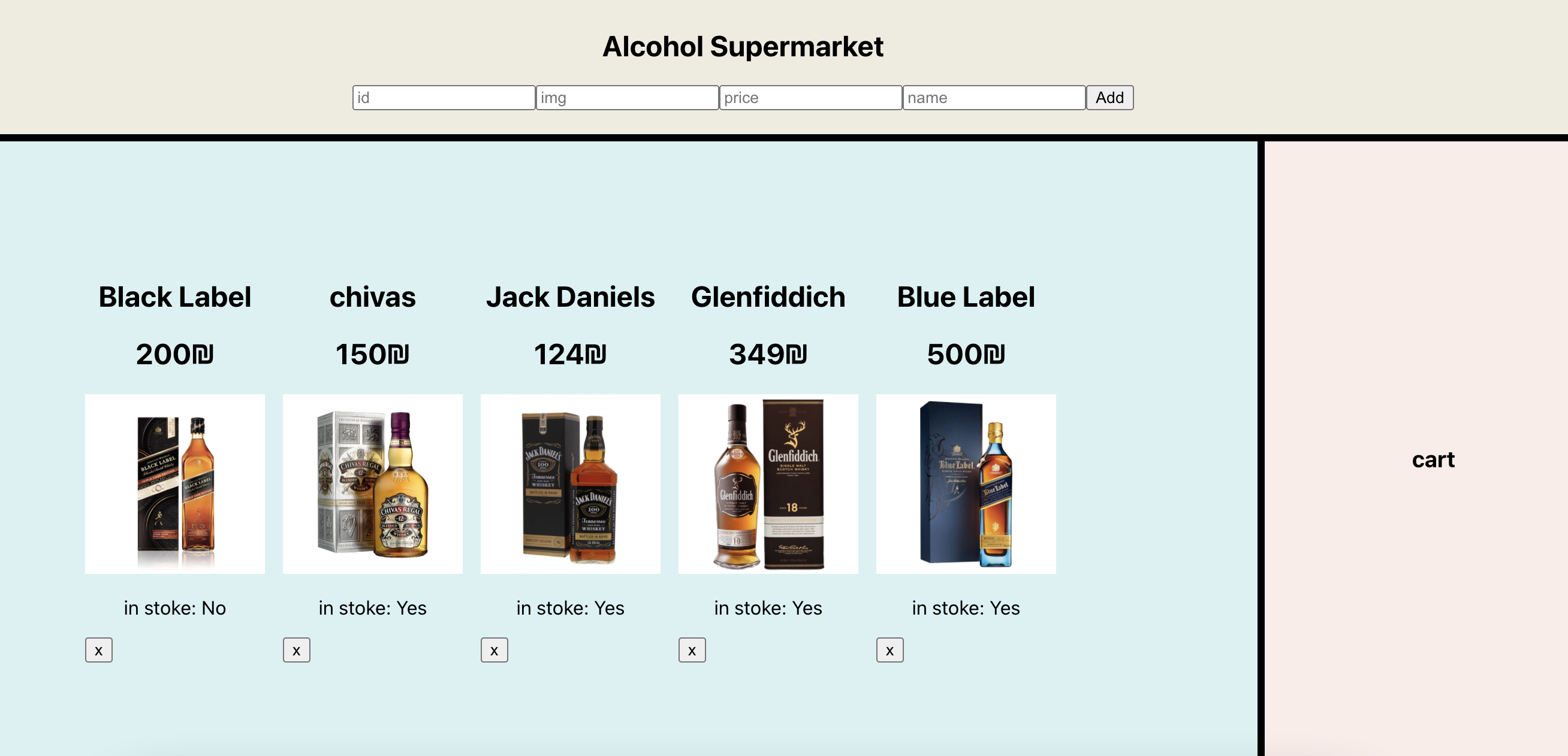The width and height of the screenshot is (1568, 756).
Task: Remove Black Label with its x button
Action: coord(98,649)
